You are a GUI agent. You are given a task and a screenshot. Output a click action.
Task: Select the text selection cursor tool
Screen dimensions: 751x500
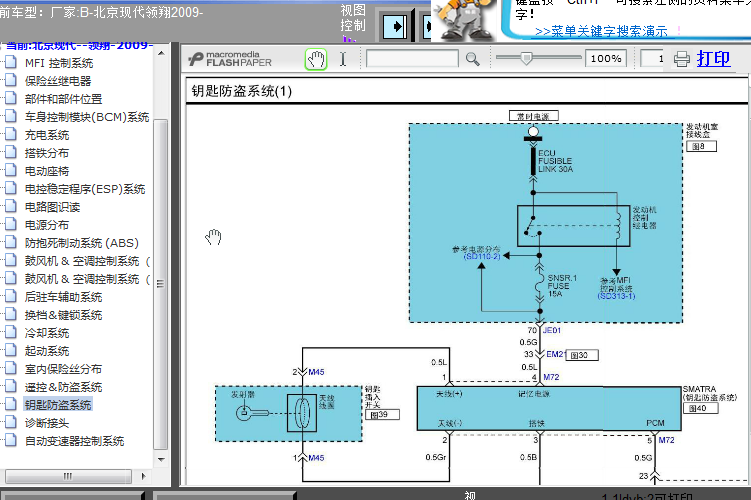(x=343, y=59)
